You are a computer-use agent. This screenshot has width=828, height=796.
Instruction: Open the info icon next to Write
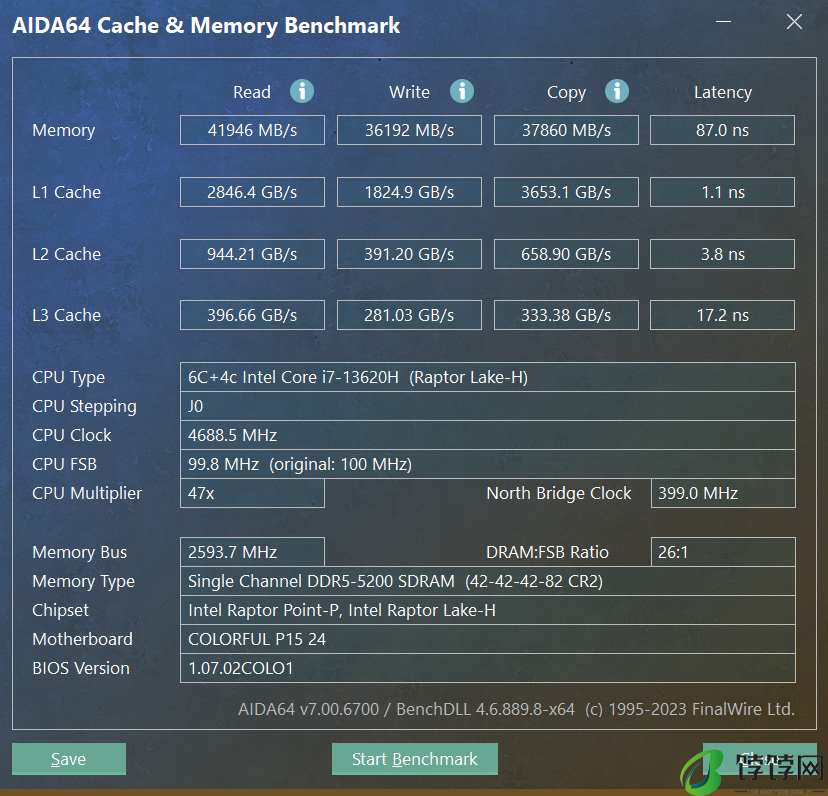coord(462,91)
